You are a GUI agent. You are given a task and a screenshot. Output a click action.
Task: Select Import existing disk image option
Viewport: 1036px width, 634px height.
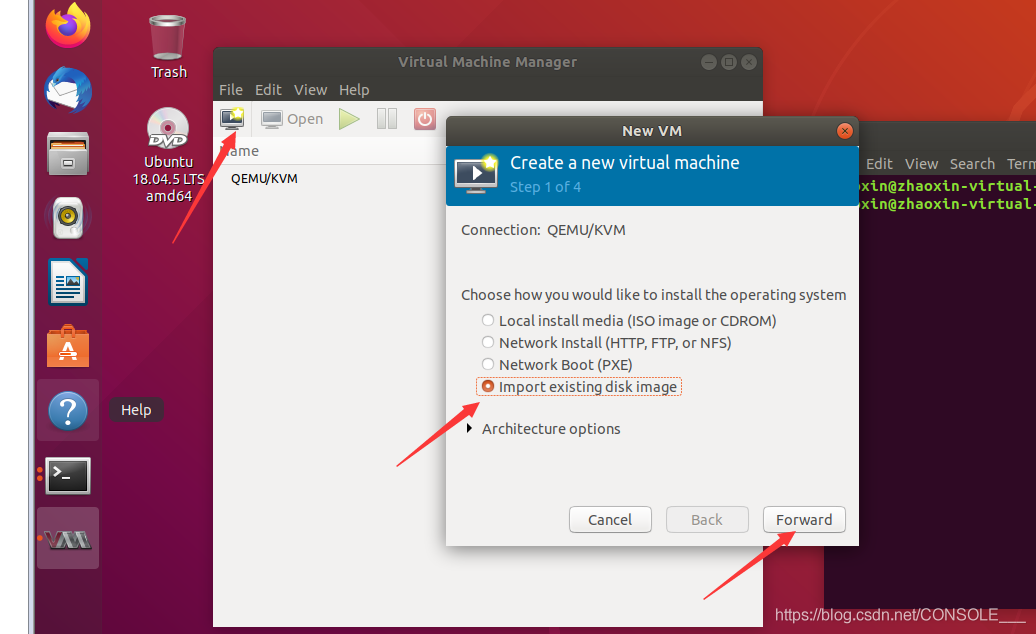(579, 386)
